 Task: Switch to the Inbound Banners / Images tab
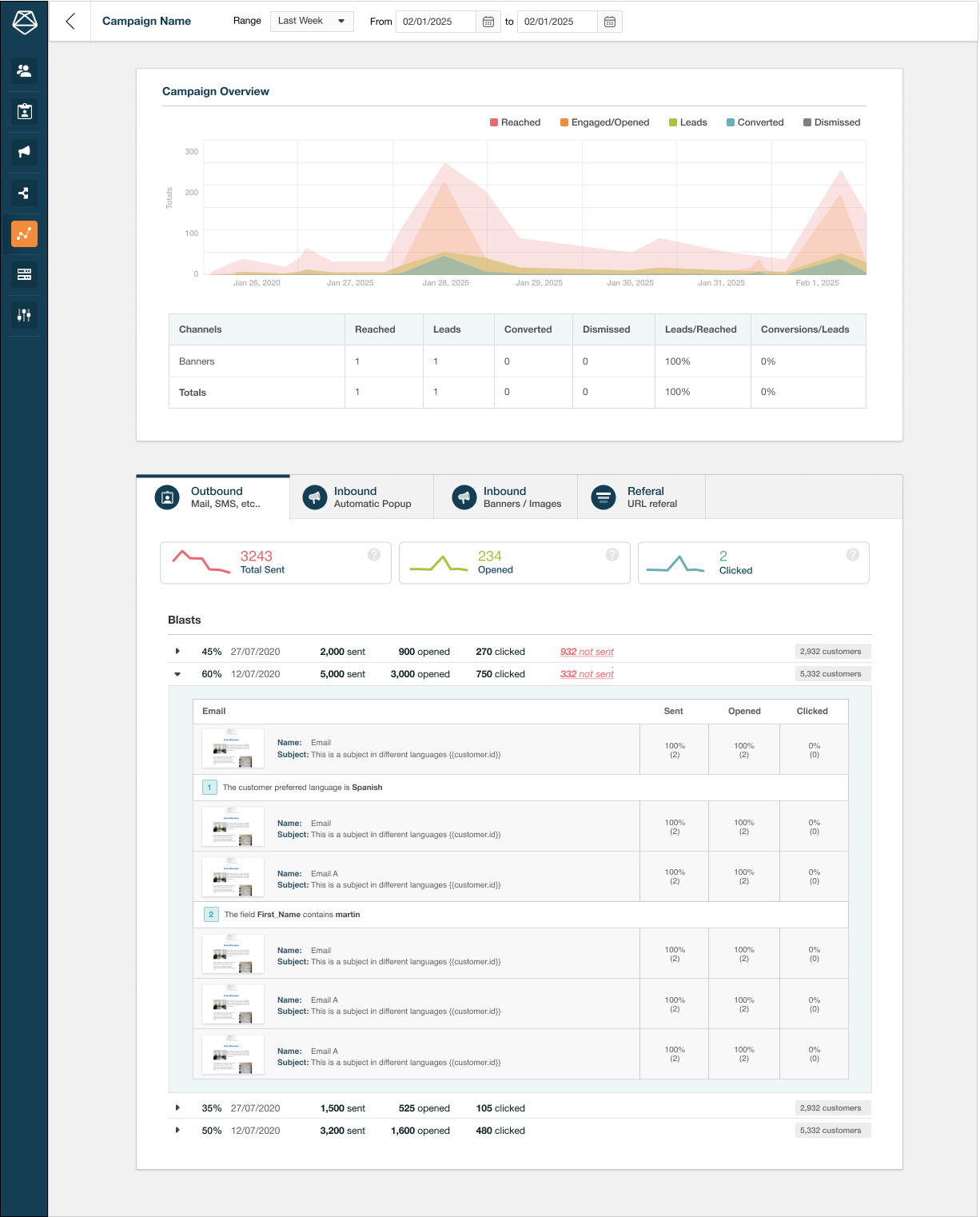[x=506, y=497]
